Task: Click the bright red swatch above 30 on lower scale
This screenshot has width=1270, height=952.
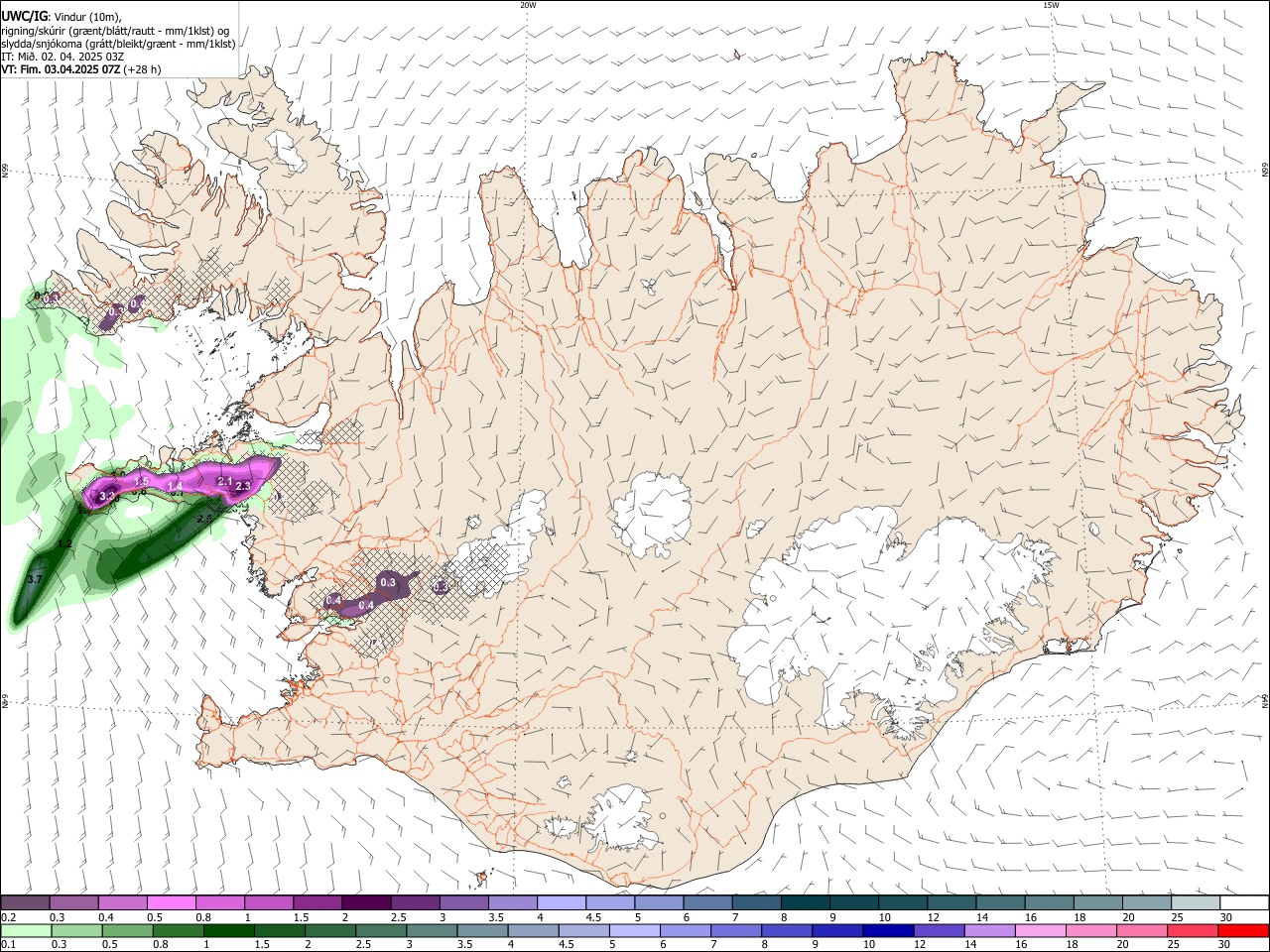Action: [x=1243, y=930]
